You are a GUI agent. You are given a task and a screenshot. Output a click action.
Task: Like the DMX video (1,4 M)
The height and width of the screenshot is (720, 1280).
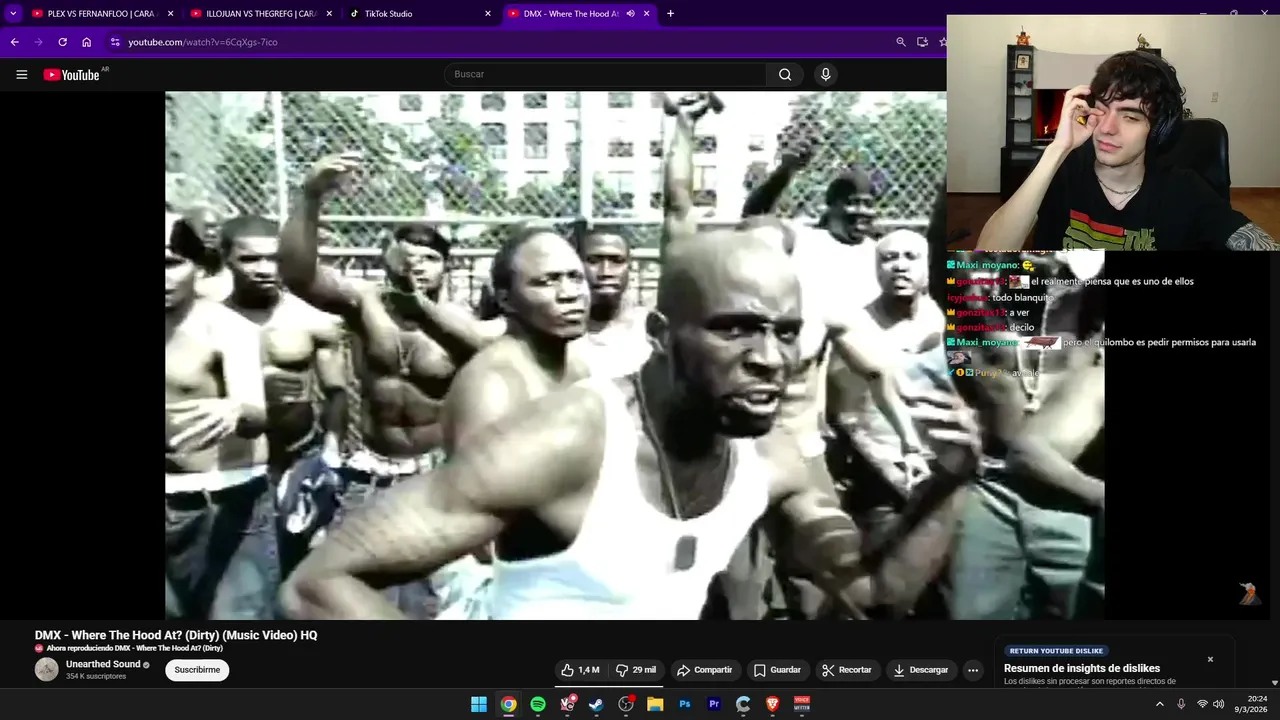pos(580,670)
